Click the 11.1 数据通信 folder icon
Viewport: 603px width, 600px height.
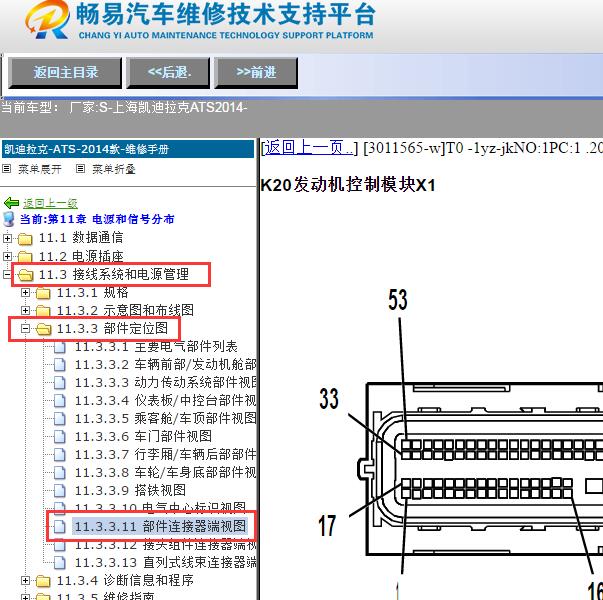point(25,239)
